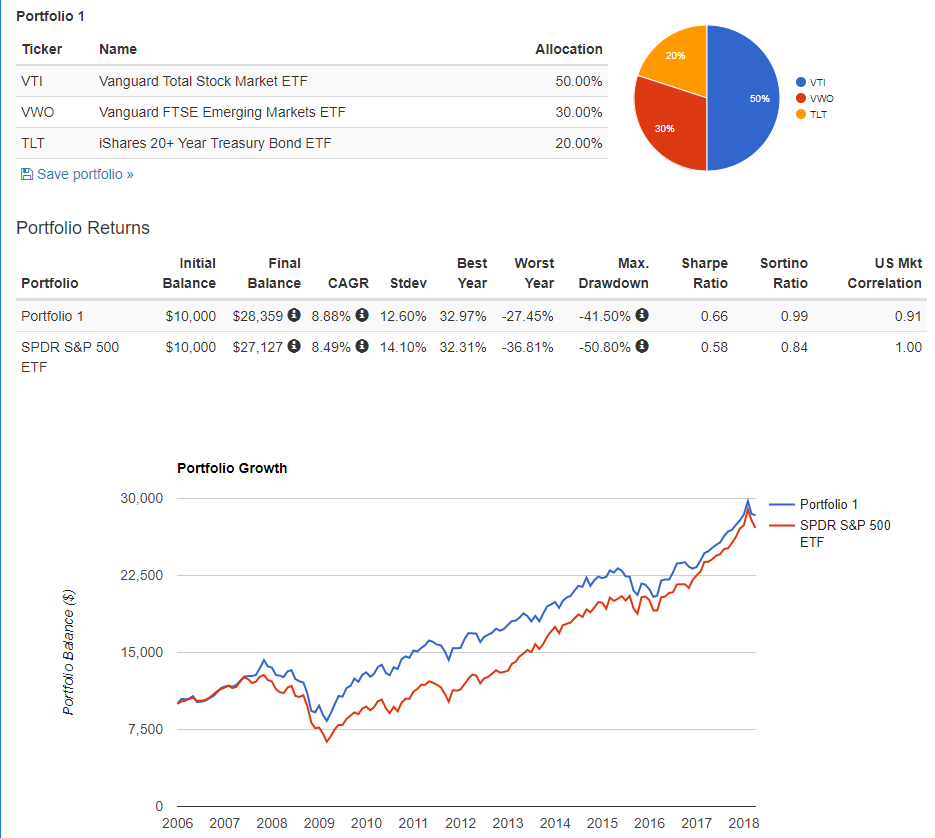Click Portfolio 1 row label in returns table
The image size is (935, 838).
click(52, 316)
